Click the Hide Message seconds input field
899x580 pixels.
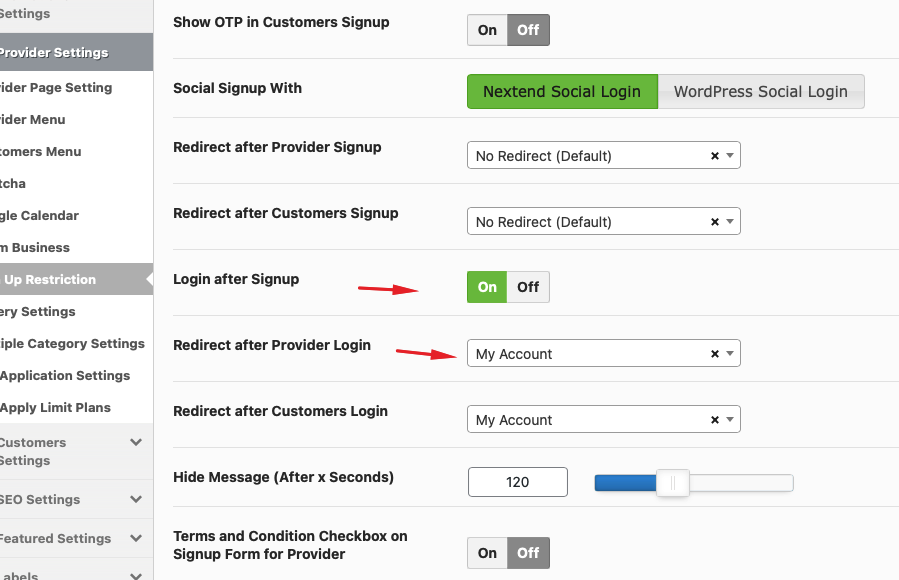pos(518,482)
